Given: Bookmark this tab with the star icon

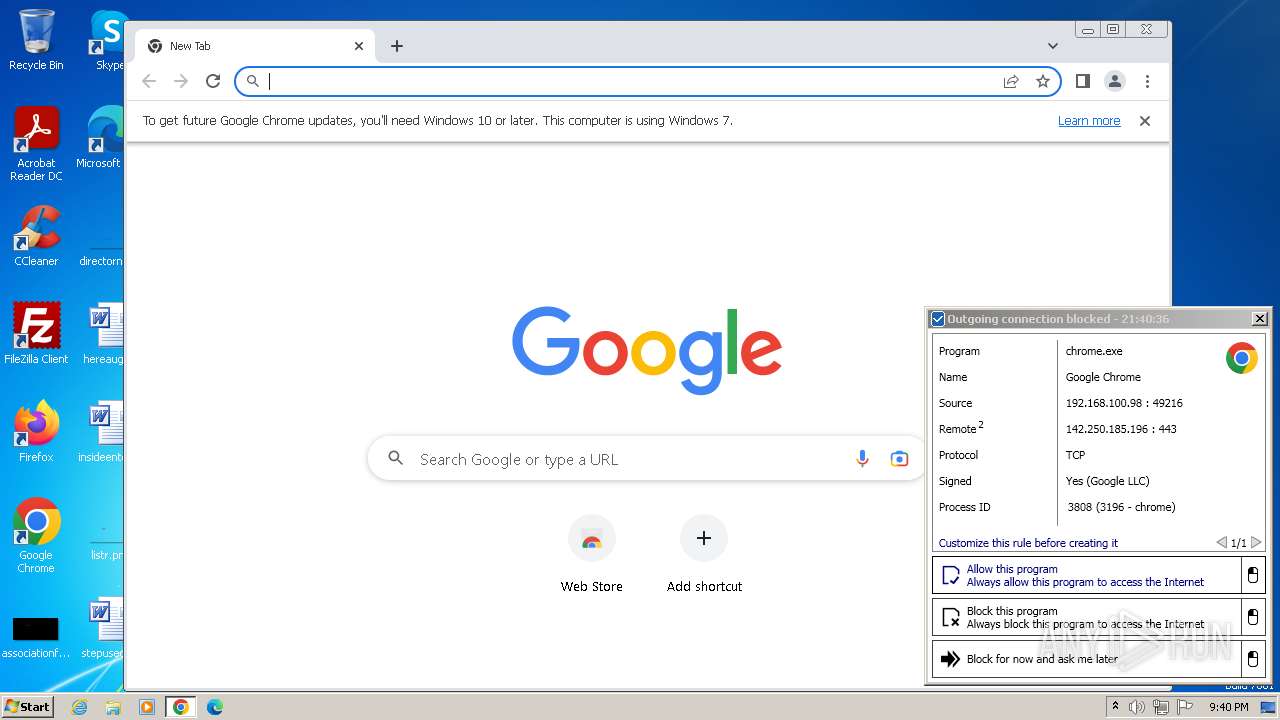Looking at the screenshot, I should pyautogui.click(x=1043, y=81).
